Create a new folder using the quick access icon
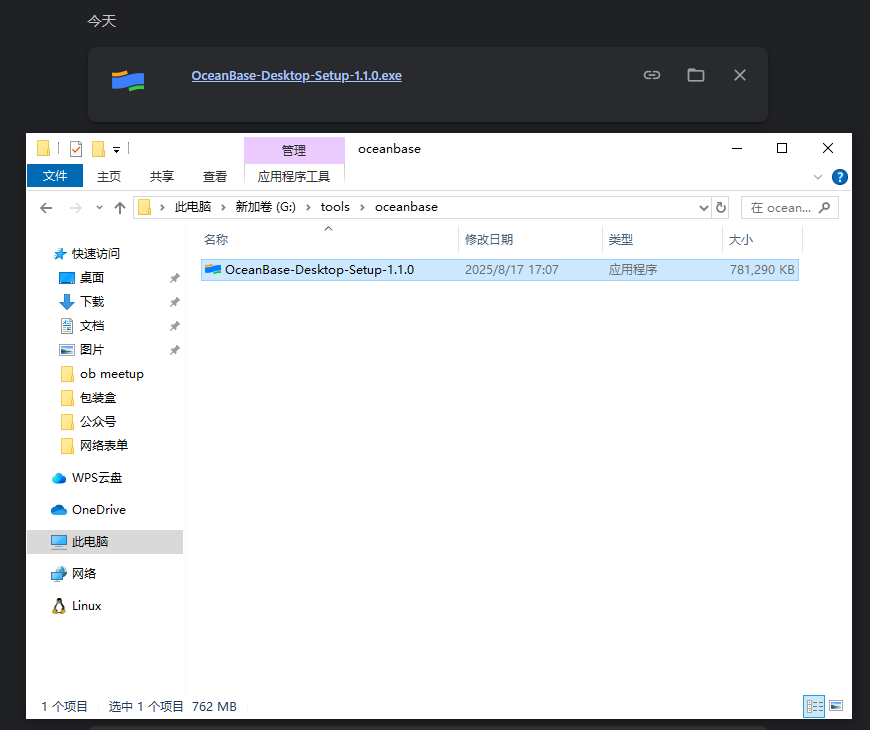Image resolution: width=870 pixels, height=730 pixels. tap(100, 147)
